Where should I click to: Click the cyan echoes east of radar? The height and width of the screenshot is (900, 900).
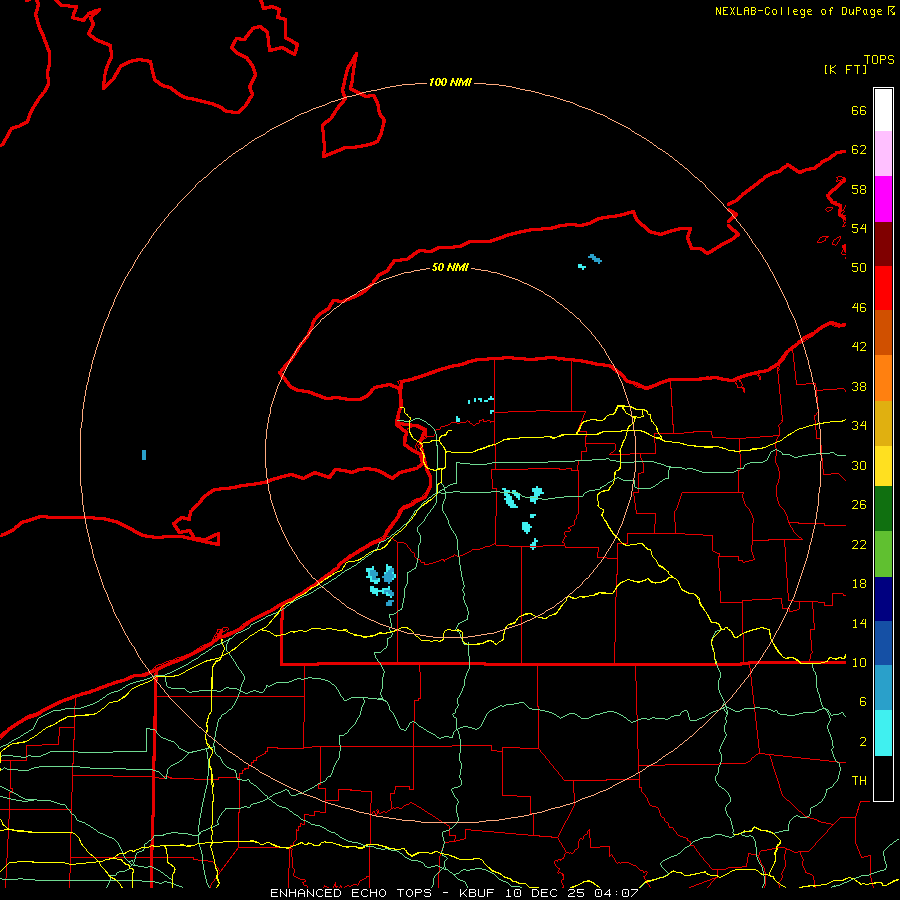pyautogui.click(x=523, y=516)
